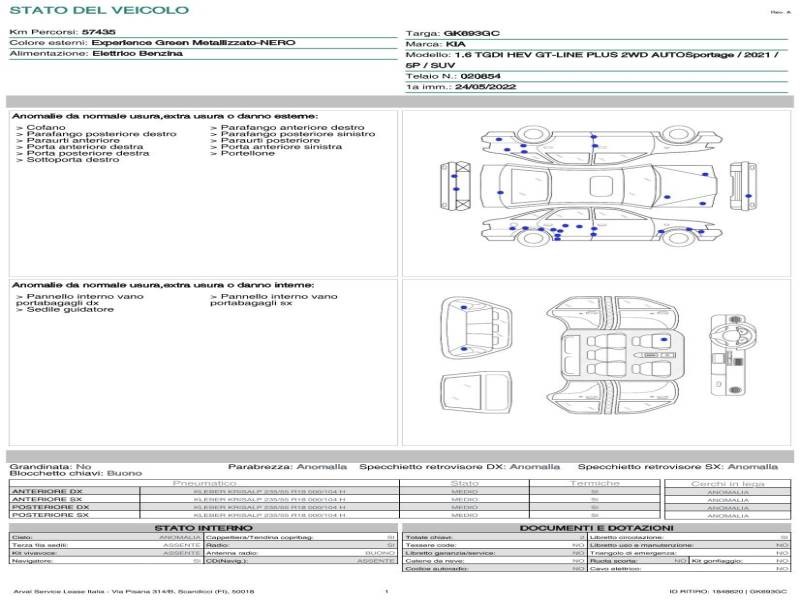800x600 pixels.
Task: Select the "Kit gonfiaggio:" label
Action: pyautogui.click(x=716, y=561)
